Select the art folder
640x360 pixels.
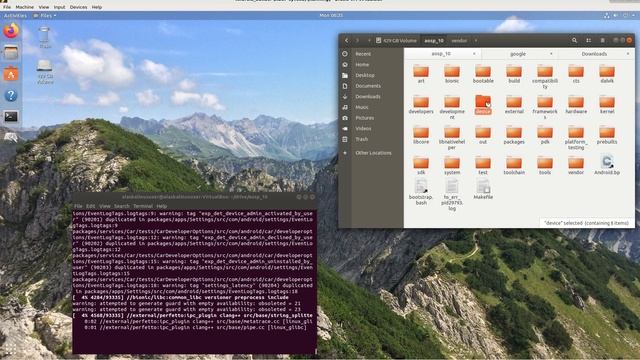(x=421, y=74)
